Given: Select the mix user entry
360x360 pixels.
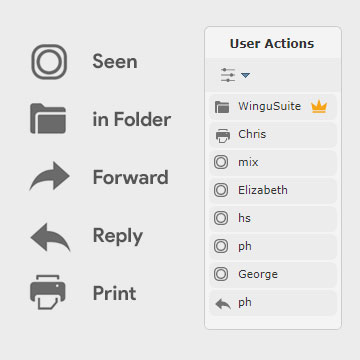Looking at the screenshot, I should pos(273,163).
